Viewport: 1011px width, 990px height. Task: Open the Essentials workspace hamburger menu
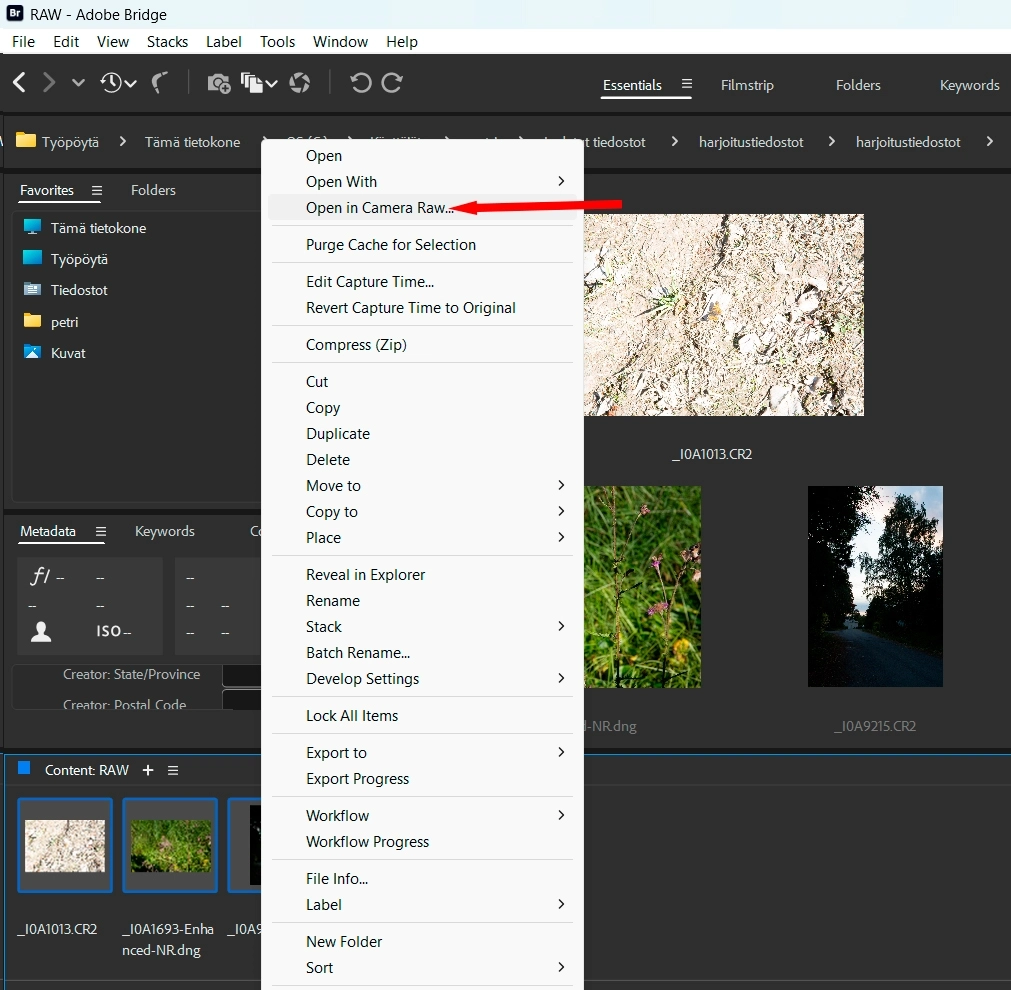tap(686, 85)
